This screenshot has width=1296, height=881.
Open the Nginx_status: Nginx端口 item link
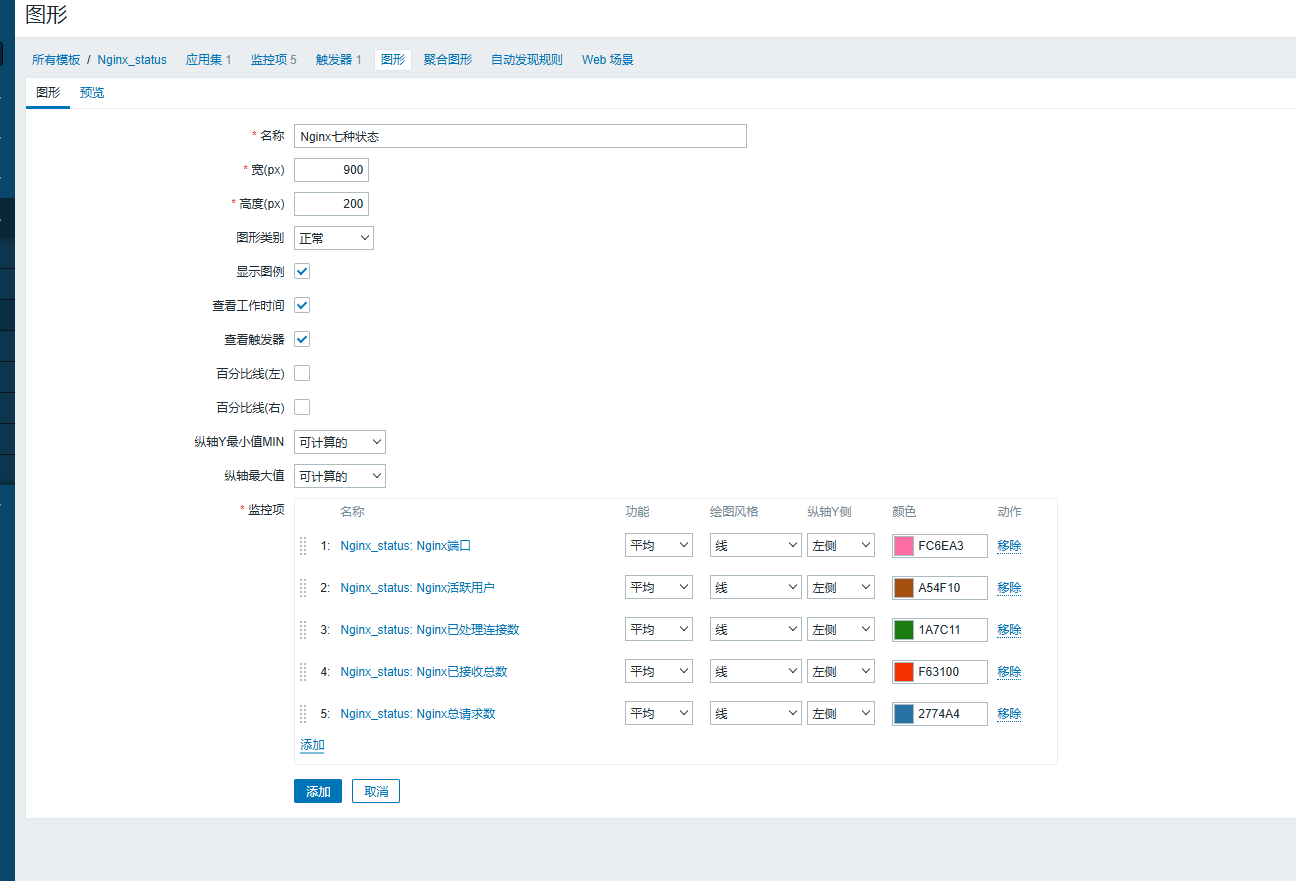click(x=405, y=546)
